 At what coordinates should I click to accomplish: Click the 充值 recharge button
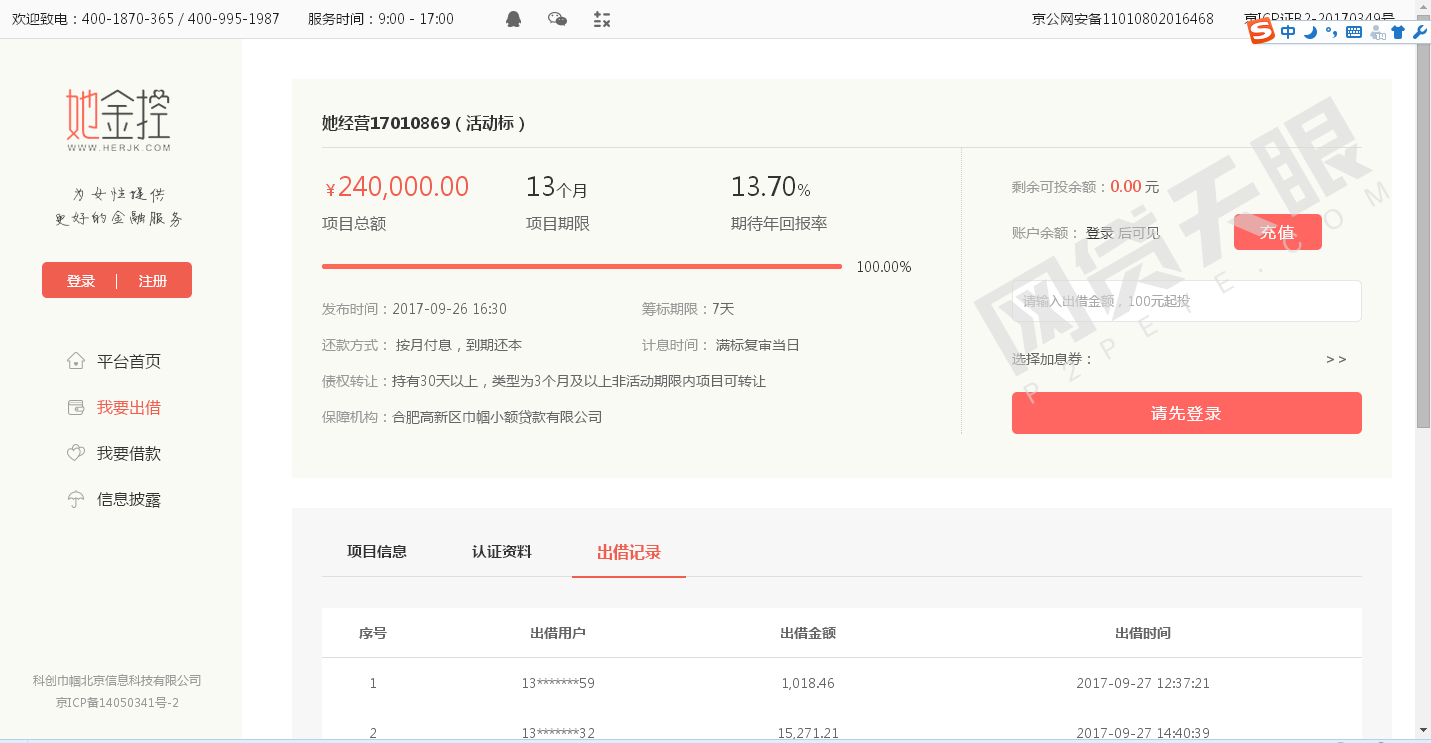coord(1278,232)
